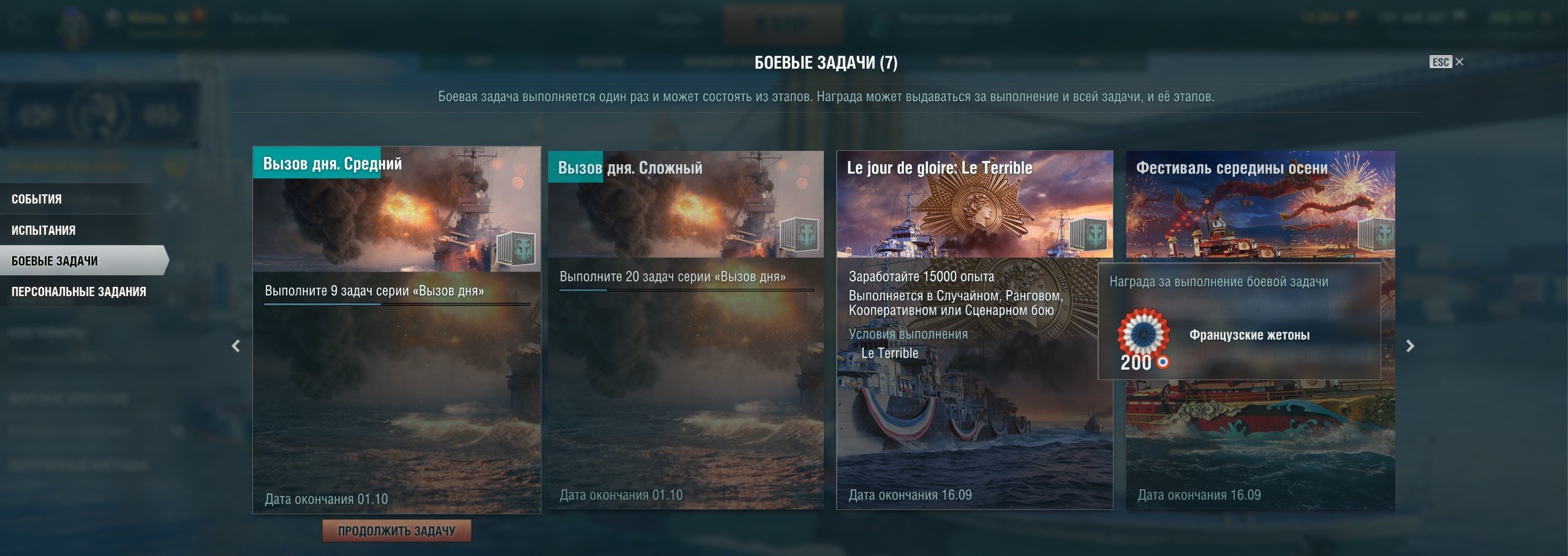Select the Le jour de gloire: Le Terrible card
Viewport: 1568px width, 556px height.
[974, 330]
